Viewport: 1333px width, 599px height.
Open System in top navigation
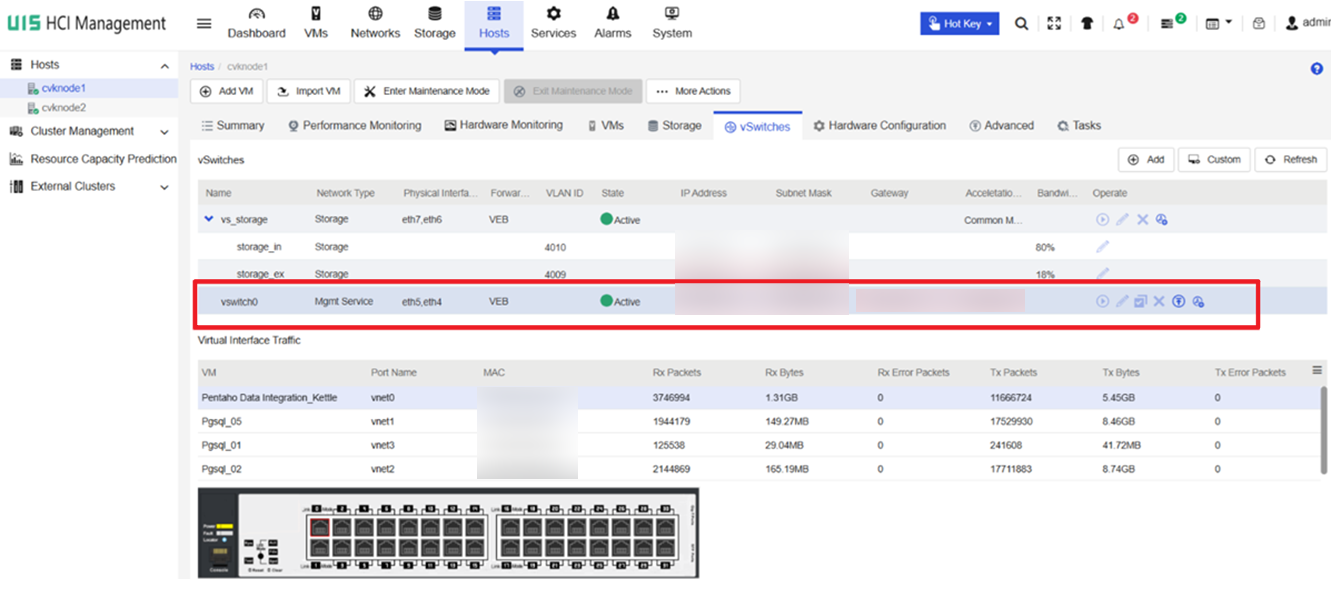(x=672, y=24)
